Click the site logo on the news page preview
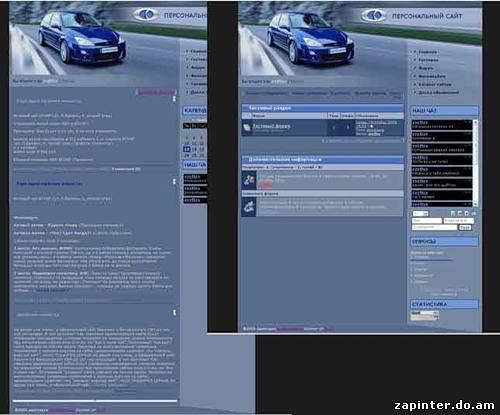Screen dimensions: 500x415 coord(146,14)
